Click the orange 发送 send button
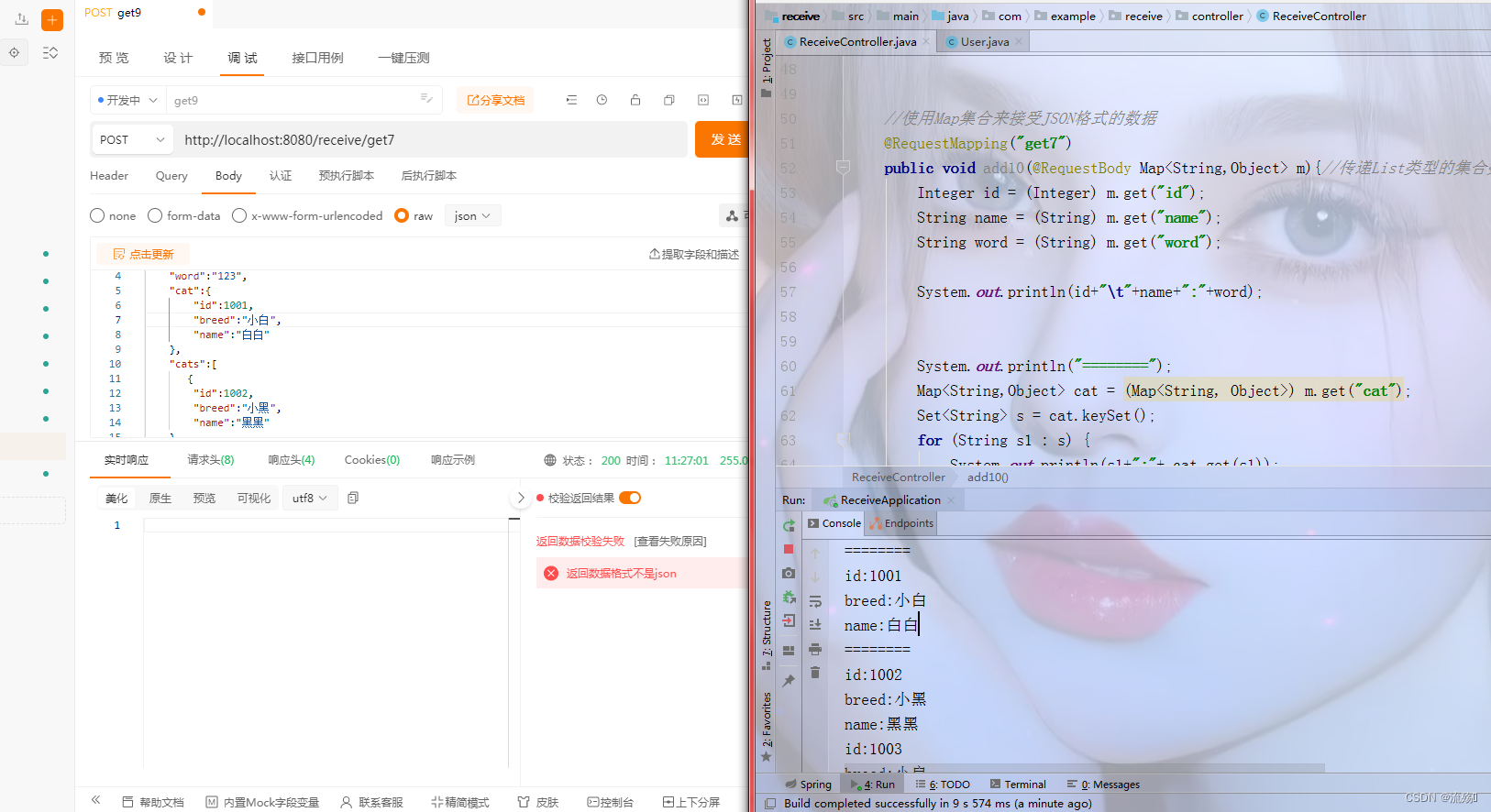The height and width of the screenshot is (812, 1491). (723, 139)
